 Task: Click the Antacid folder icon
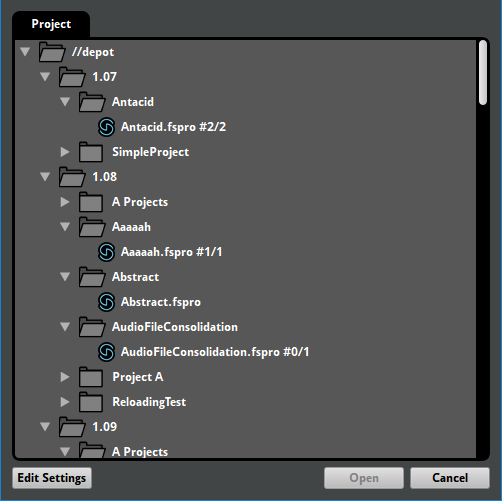pyautogui.click(x=92, y=102)
